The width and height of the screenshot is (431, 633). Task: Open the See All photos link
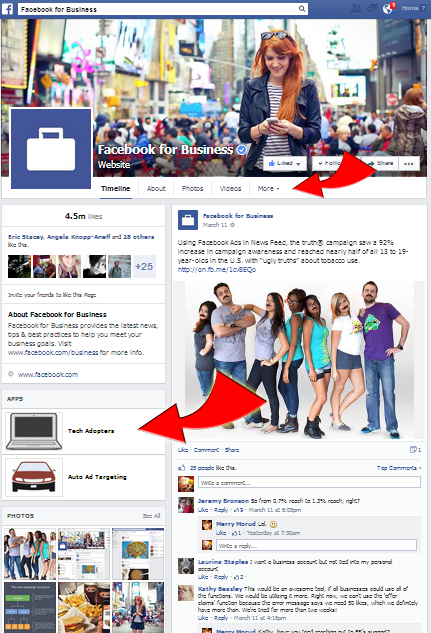point(151,516)
